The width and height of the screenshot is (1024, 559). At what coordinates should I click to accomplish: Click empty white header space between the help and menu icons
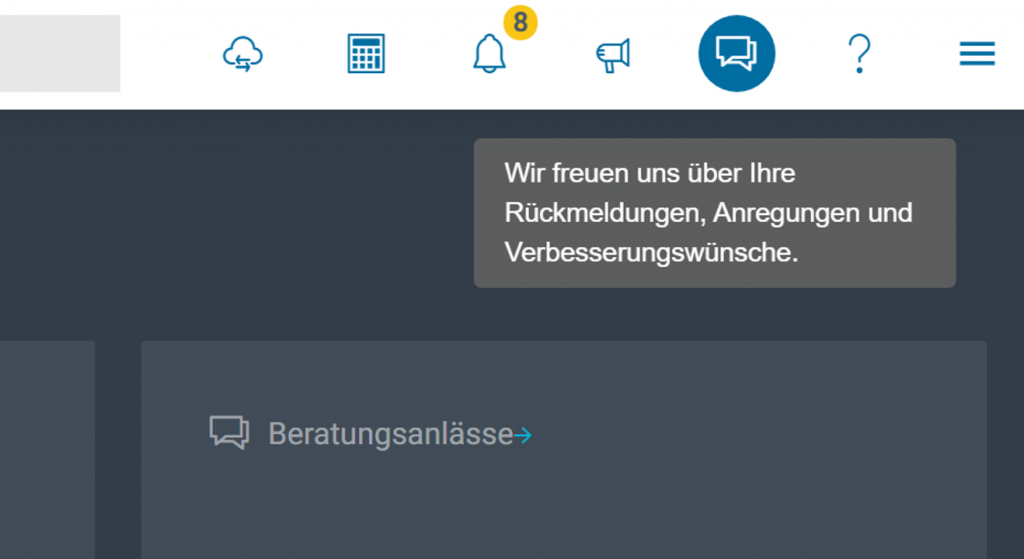pos(916,54)
